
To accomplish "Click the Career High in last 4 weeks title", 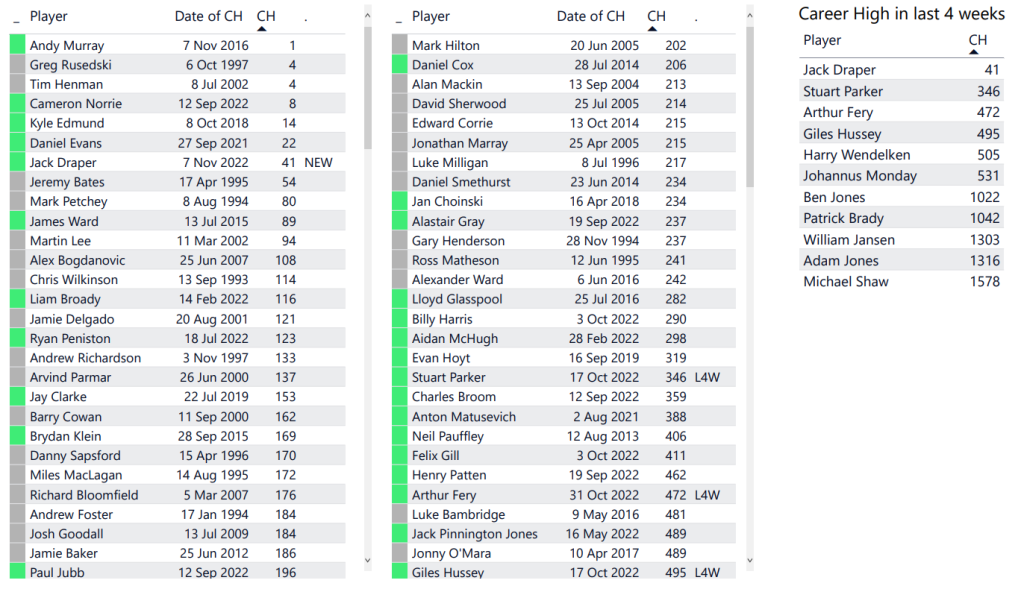I will pyautogui.click(x=901, y=14).
